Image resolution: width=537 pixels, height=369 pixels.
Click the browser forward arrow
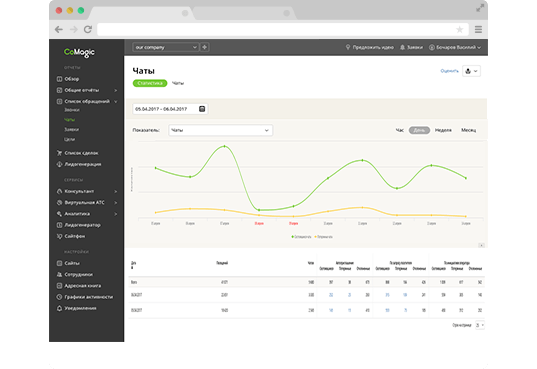(74, 29)
